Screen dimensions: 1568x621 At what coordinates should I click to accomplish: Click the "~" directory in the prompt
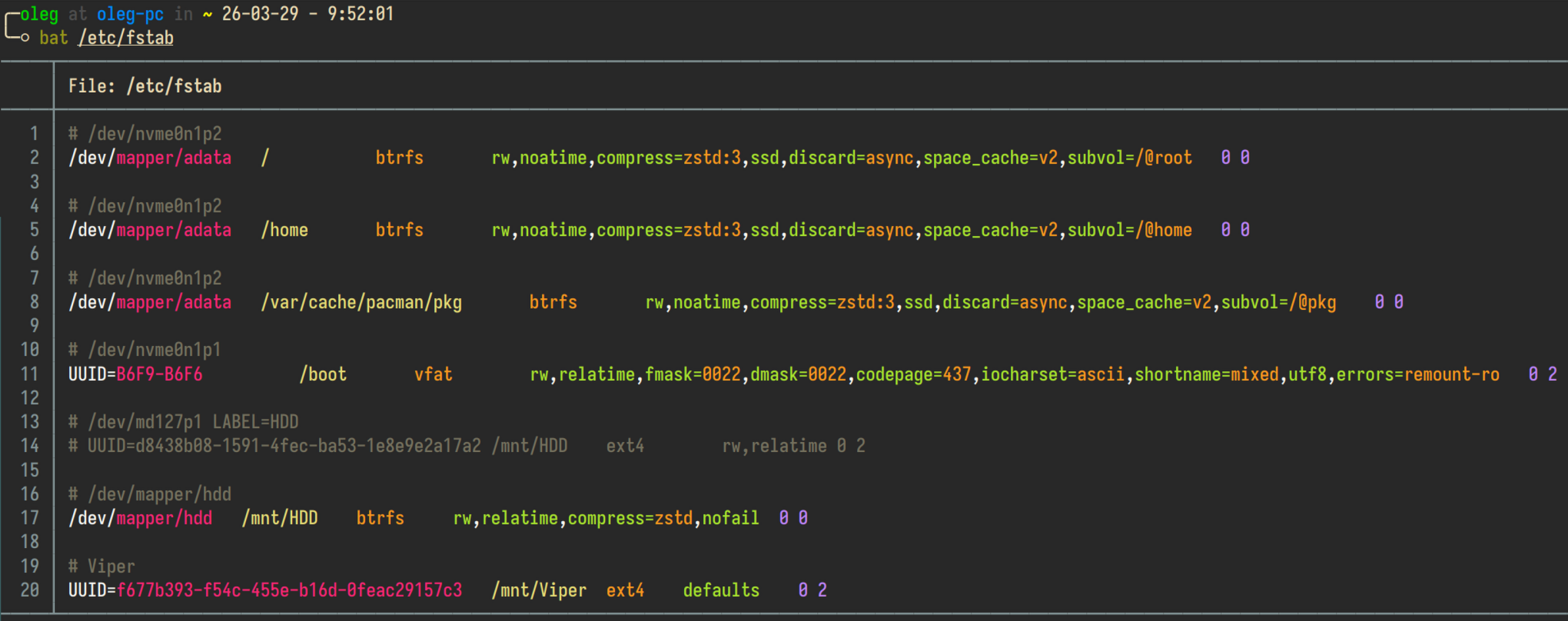click(208, 14)
